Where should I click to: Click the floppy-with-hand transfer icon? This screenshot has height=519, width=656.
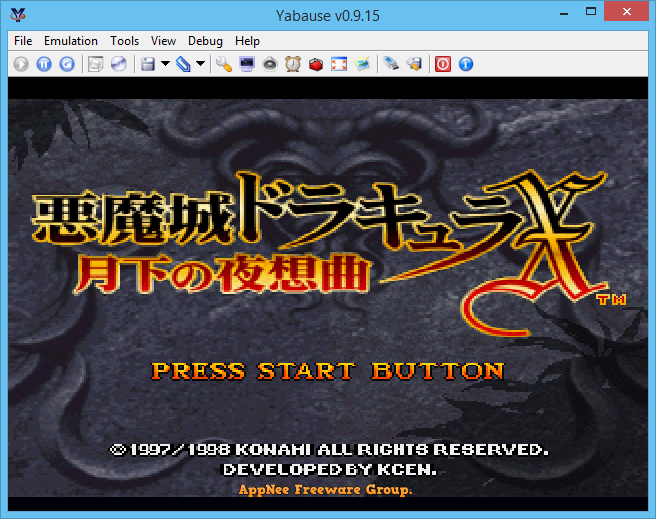pyautogui.click(x=414, y=64)
